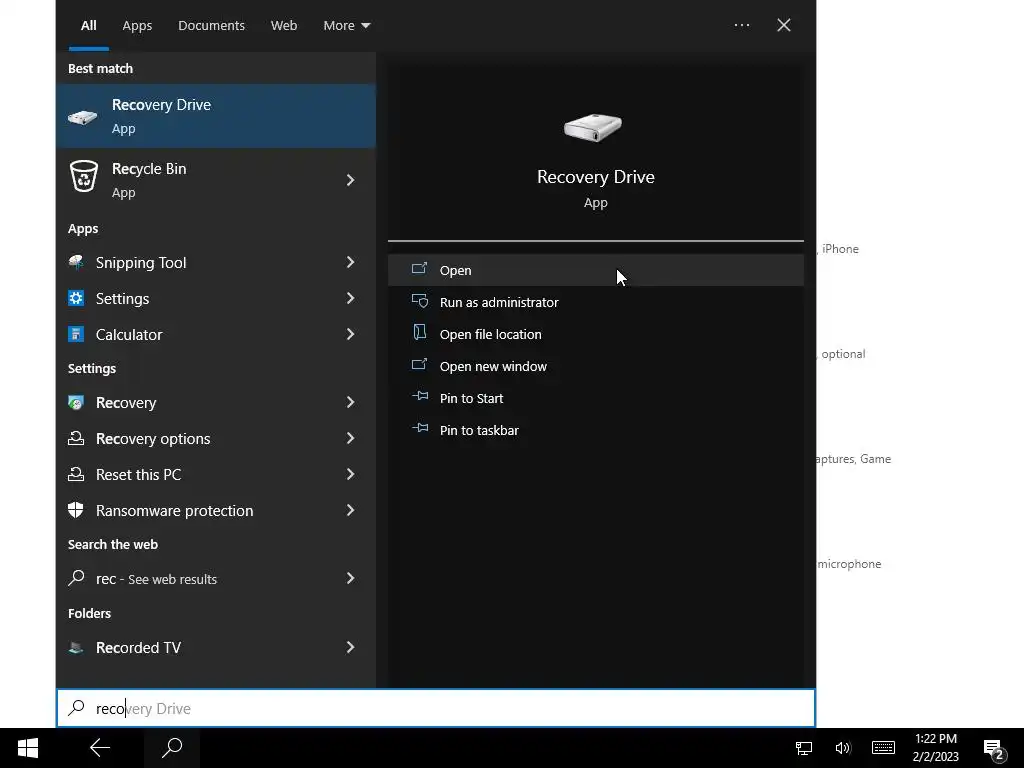Screen dimensions: 1024x768
Task: Choose Pin to Start
Action: click(x=596, y=398)
